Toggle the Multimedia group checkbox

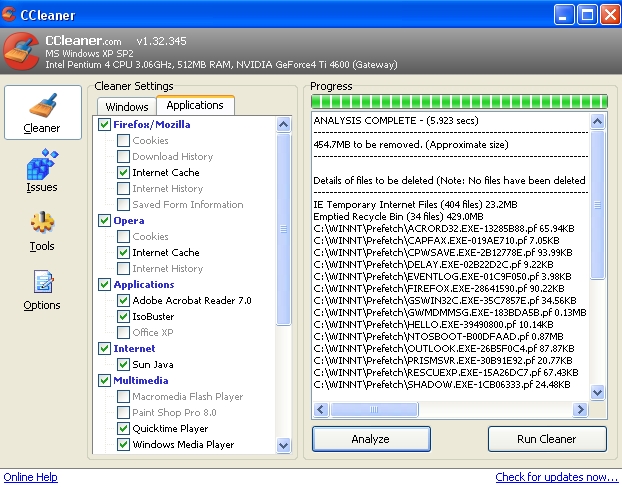click(x=105, y=381)
